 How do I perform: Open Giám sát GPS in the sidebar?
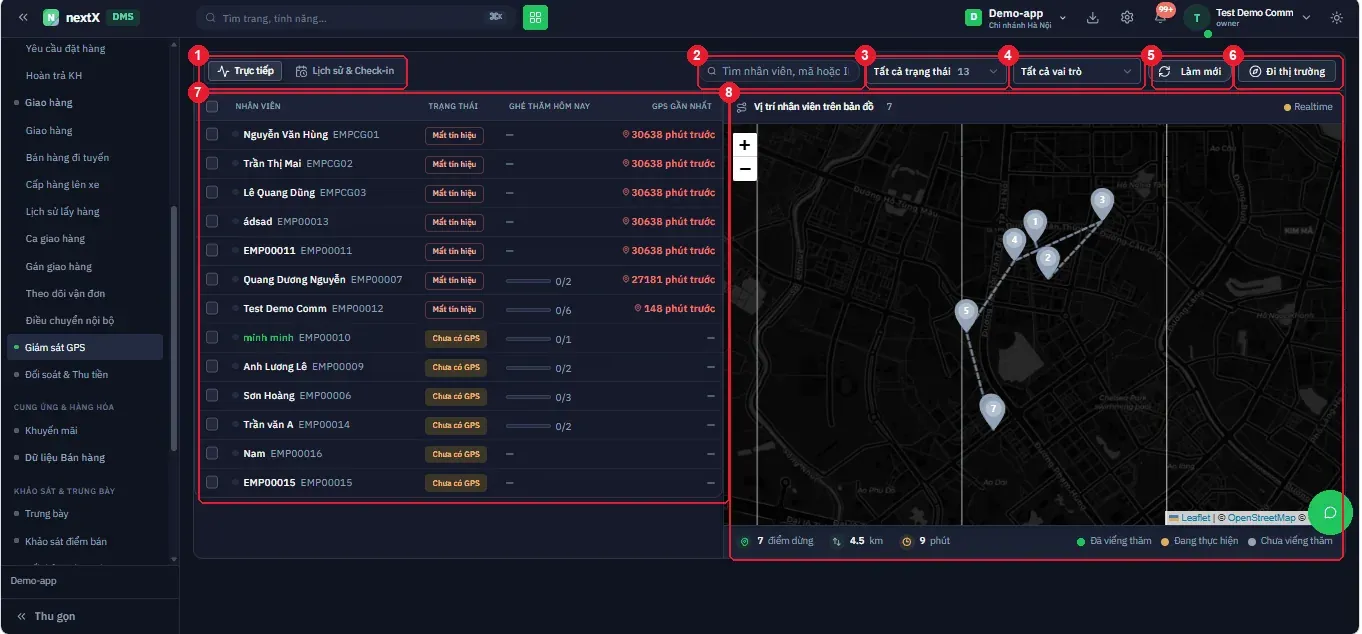[x=84, y=347]
